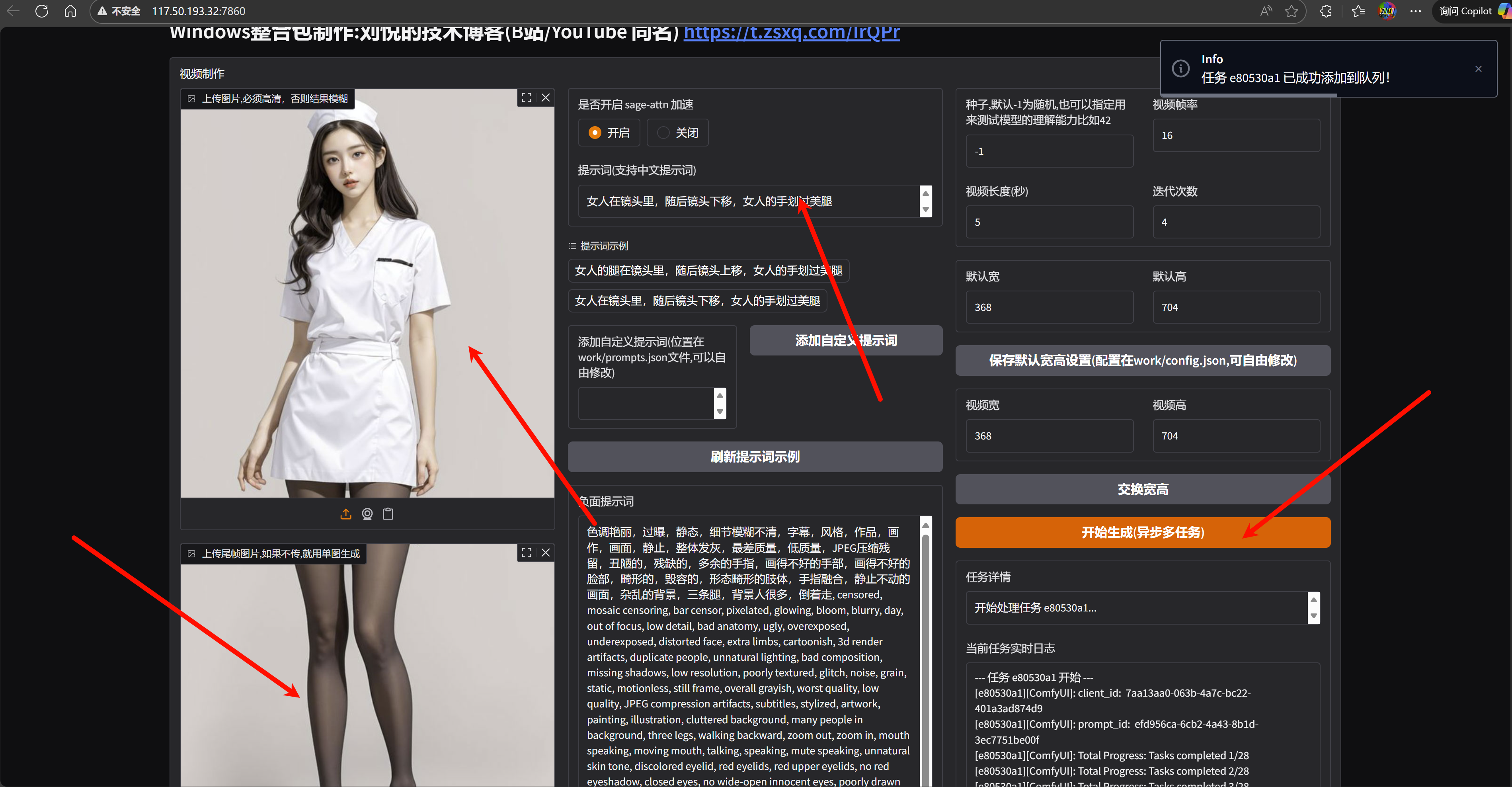
Task: Dismiss the Info notification popup
Action: 1478,68
